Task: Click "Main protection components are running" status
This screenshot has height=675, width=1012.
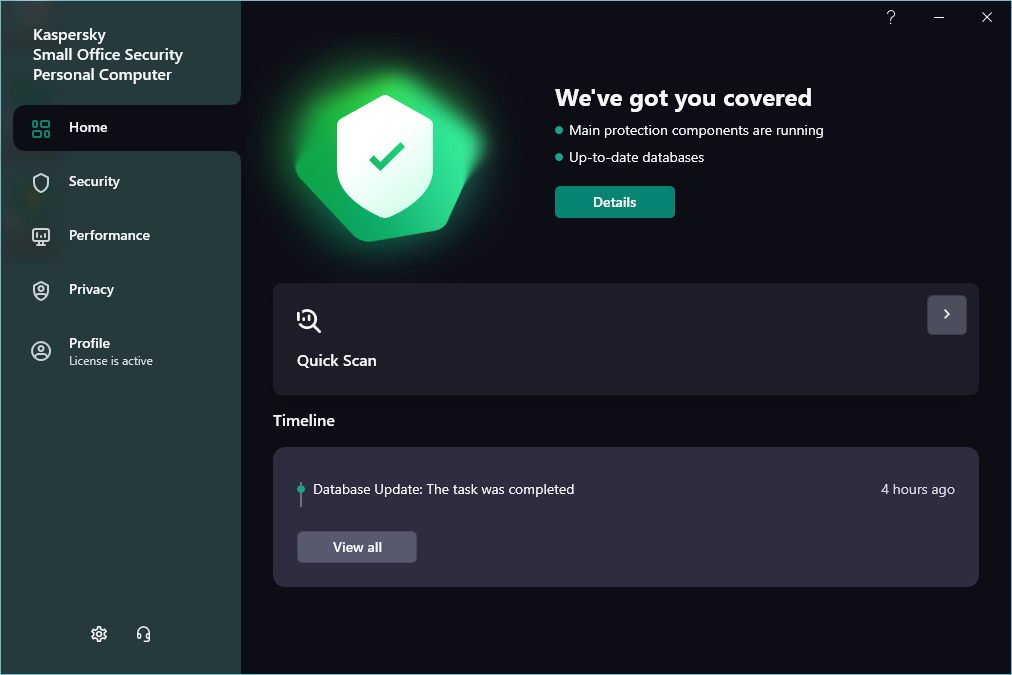Action: click(x=696, y=131)
